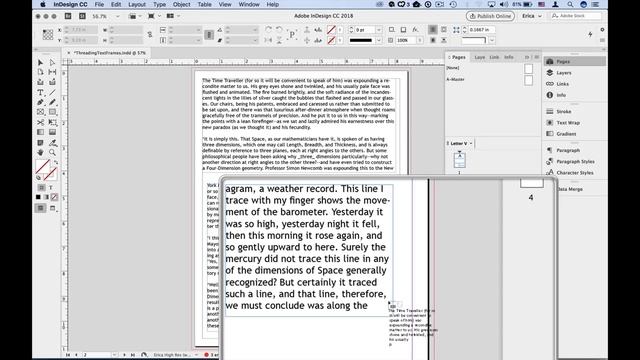Image resolution: width=640 pixels, height=360 pixels.
Task: Select the A-Master page thumbnail
Action: pyautogui.click(x=528, y=80)
